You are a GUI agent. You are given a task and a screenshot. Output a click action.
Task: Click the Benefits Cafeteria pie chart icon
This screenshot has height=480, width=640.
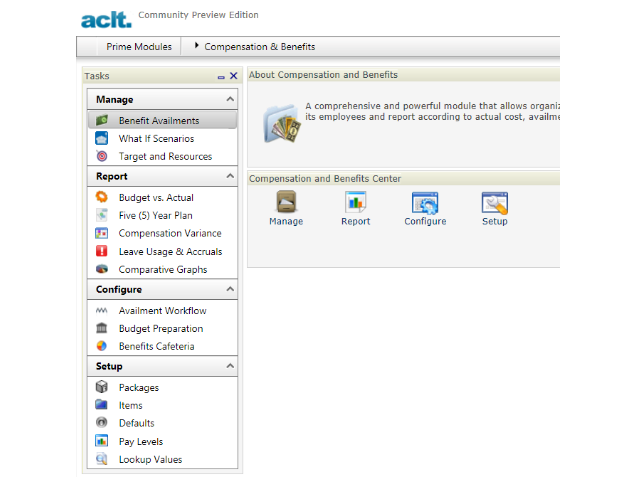[102, 346]
